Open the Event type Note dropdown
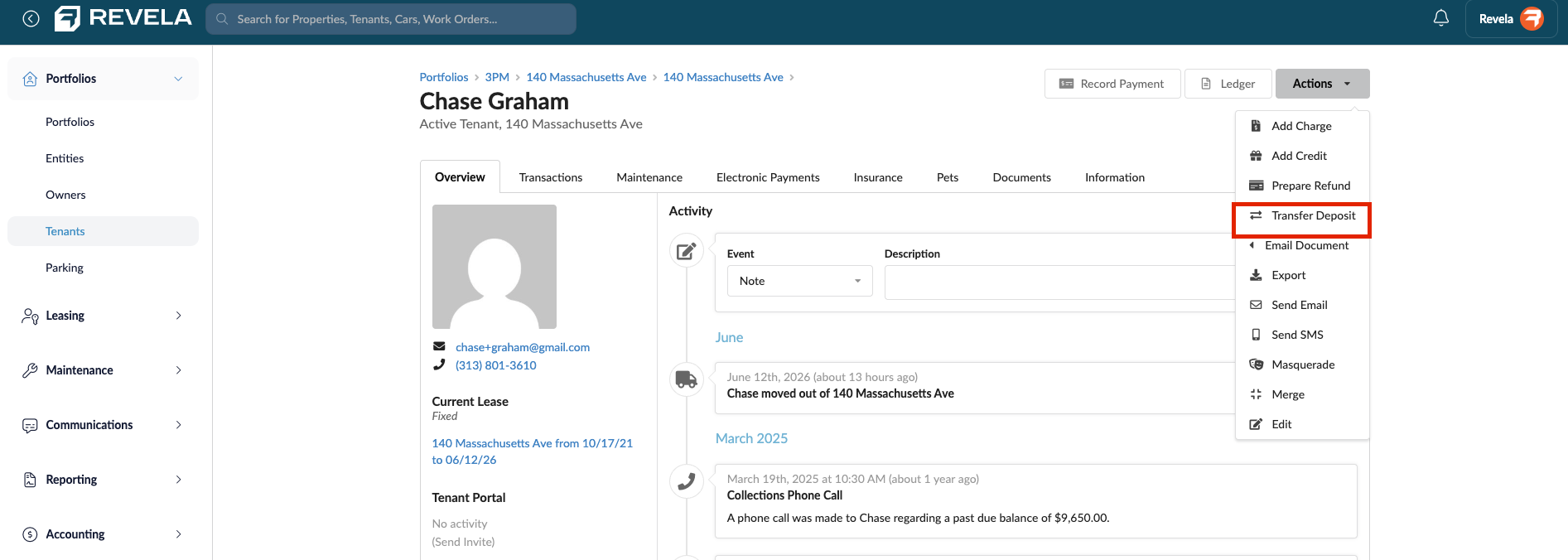Viewport: 1568px width, 560px height. [800, 281]
